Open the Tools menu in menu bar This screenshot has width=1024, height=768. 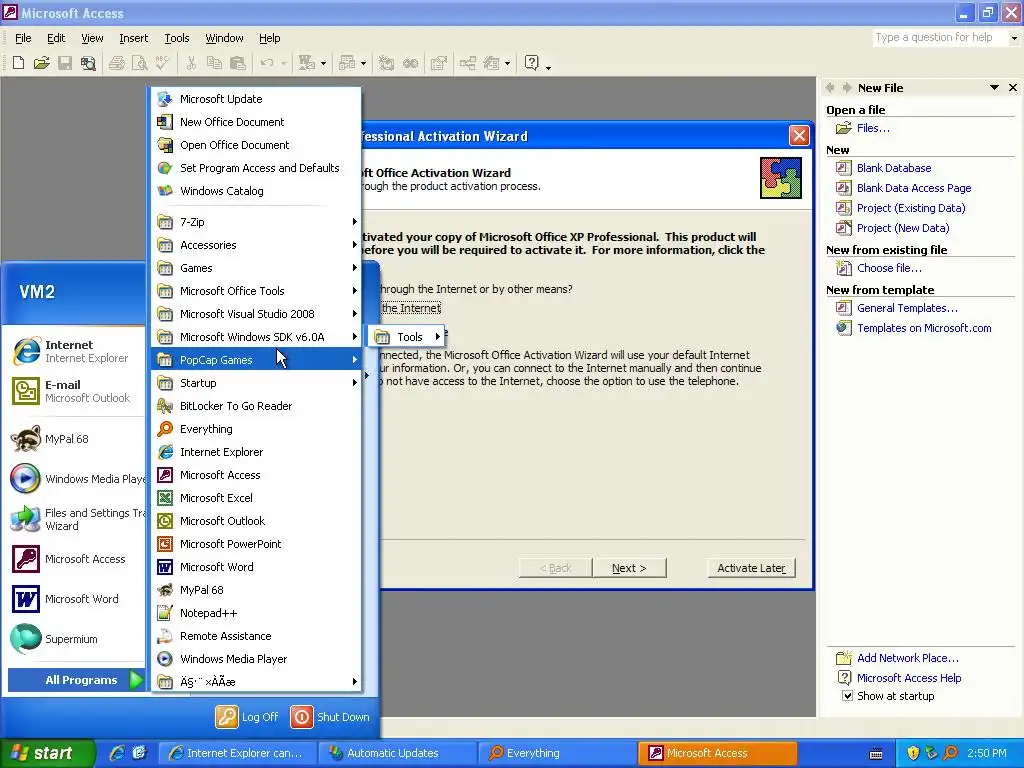pyautogui.click(x=176, y=38)
